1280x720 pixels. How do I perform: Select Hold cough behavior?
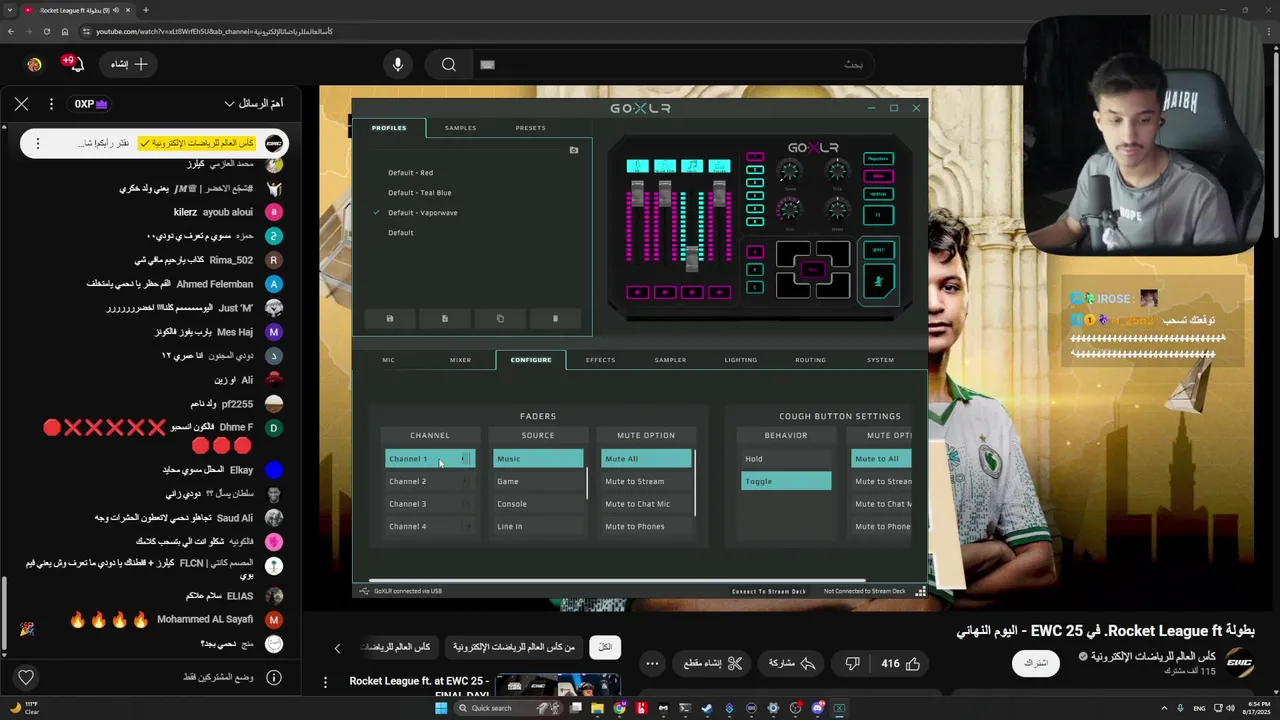(786, 459)
